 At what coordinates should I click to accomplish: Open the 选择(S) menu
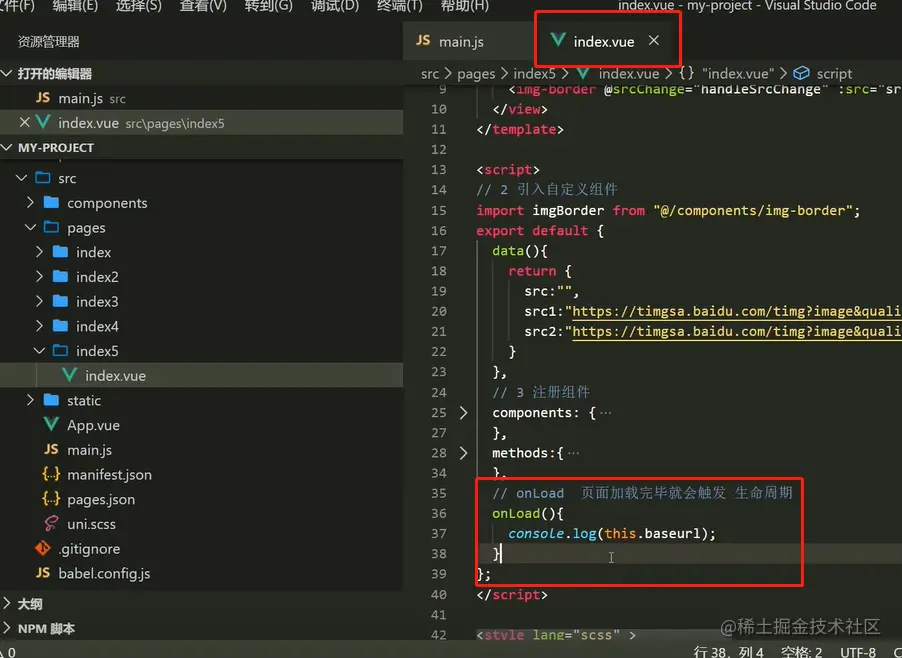(x=139, y=5)
